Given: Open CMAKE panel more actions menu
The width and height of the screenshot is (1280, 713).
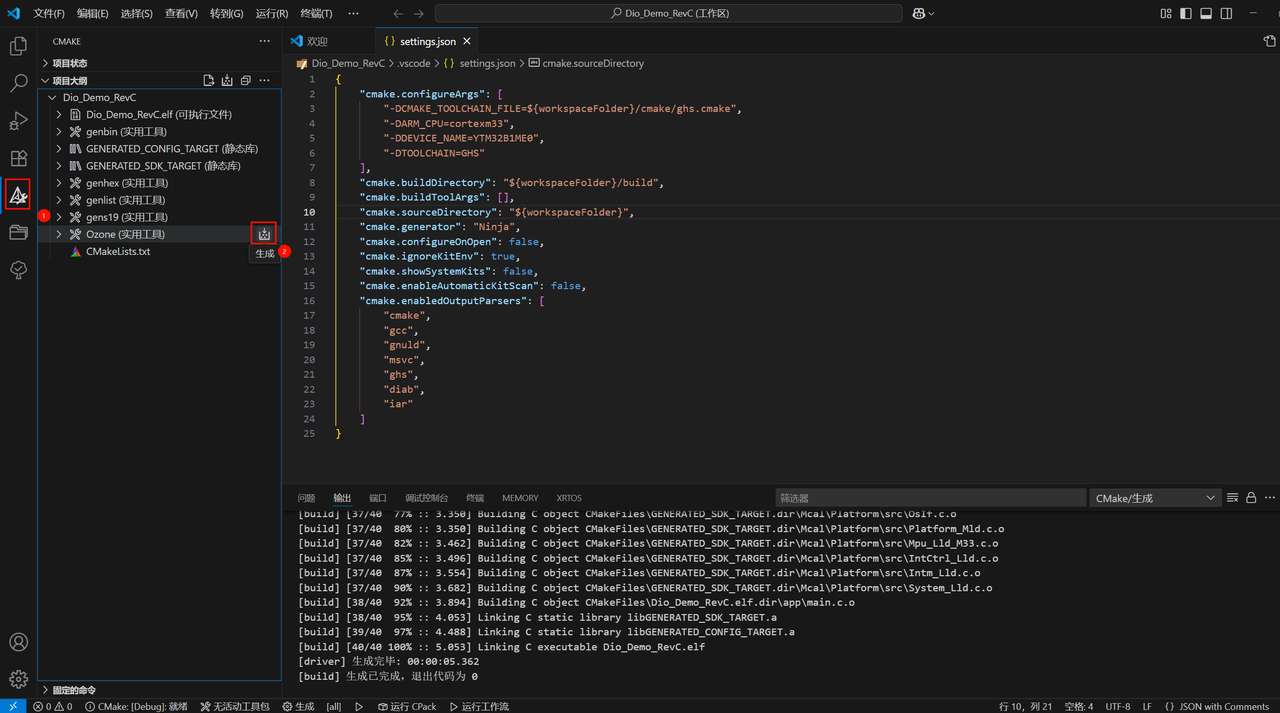Looking at the screenshot, I should coord(264,41).
